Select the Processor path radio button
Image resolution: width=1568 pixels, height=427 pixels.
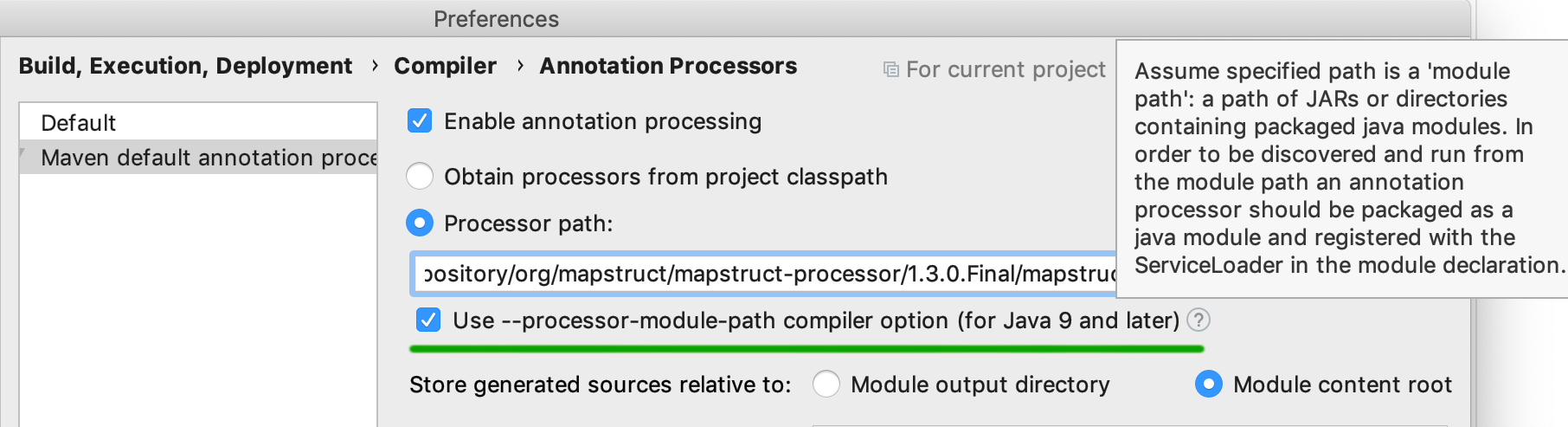point(420,223)
